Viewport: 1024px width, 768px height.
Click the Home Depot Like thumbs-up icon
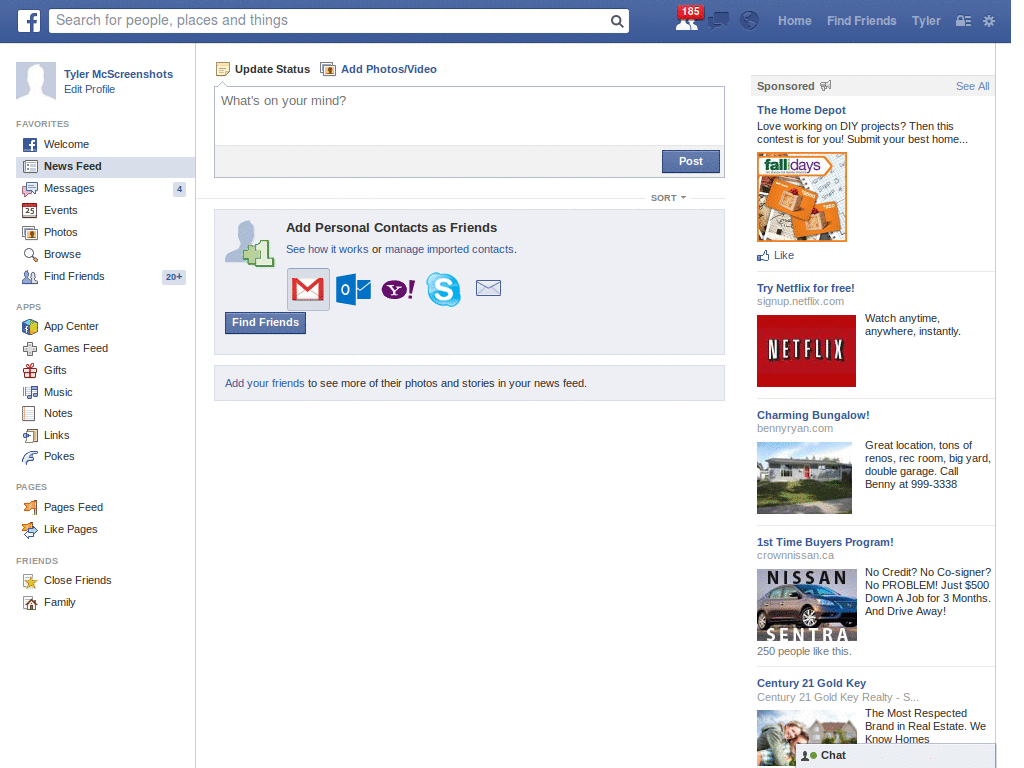(x=763, y=255)
